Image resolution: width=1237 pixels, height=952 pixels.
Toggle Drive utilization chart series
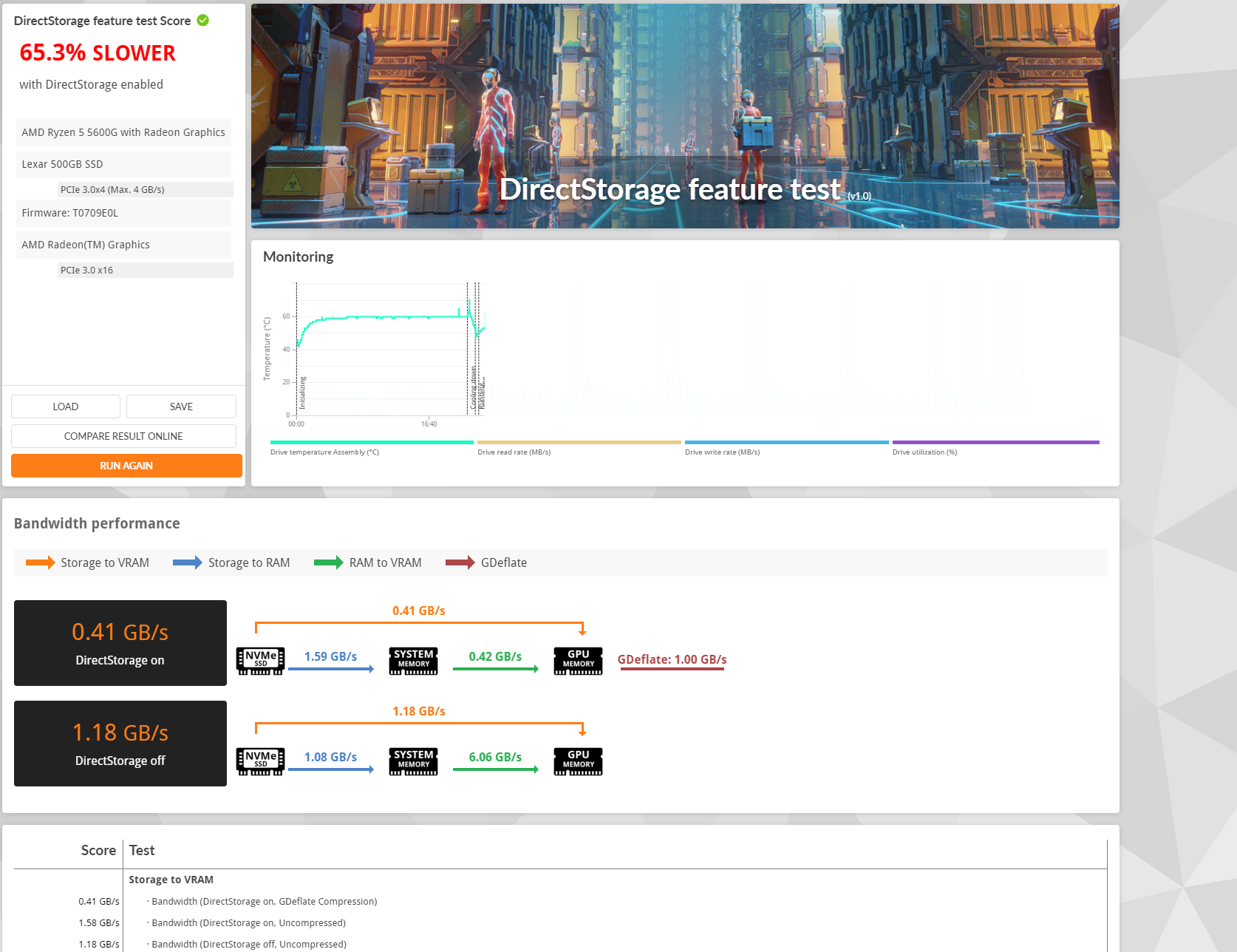pos(996,448)
